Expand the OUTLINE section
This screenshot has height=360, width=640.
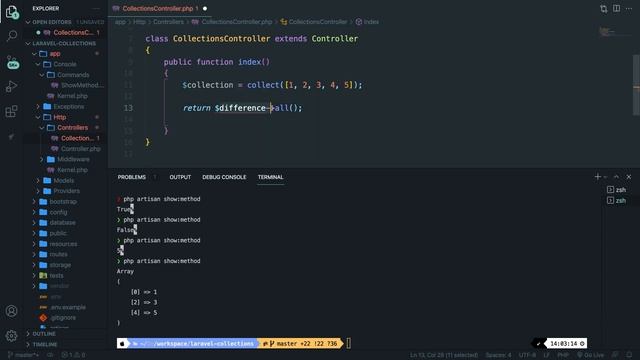28,334
